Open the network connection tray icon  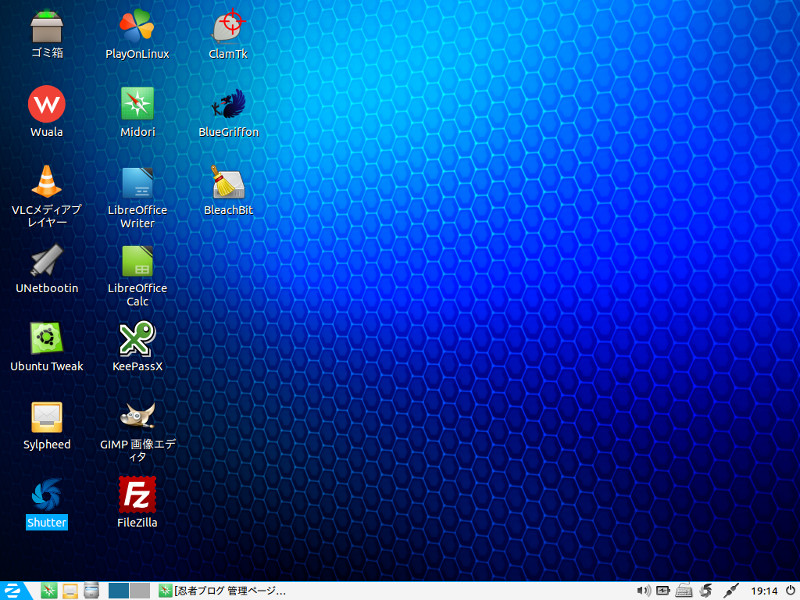[731, 591]
